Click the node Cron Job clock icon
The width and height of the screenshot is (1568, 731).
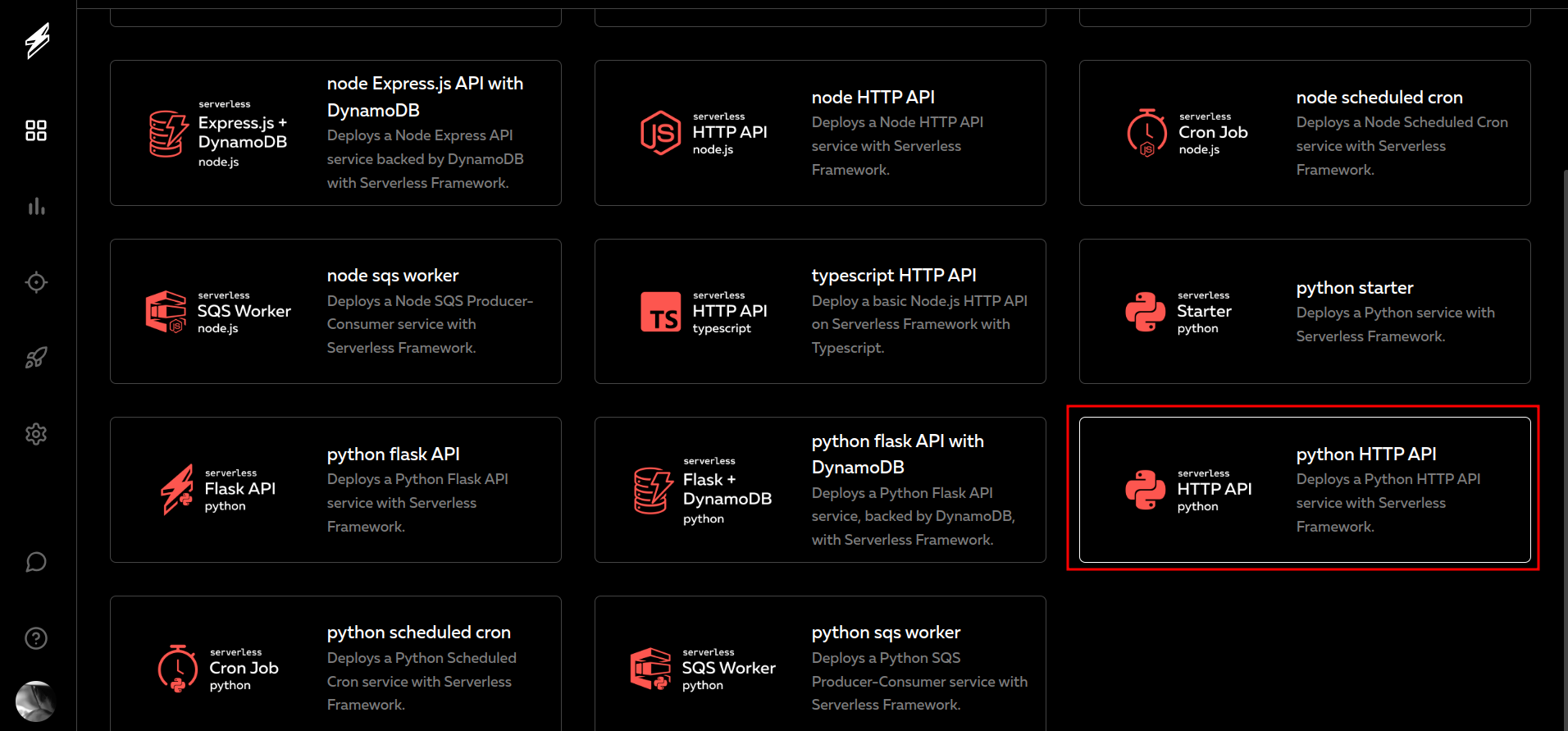1146,133
